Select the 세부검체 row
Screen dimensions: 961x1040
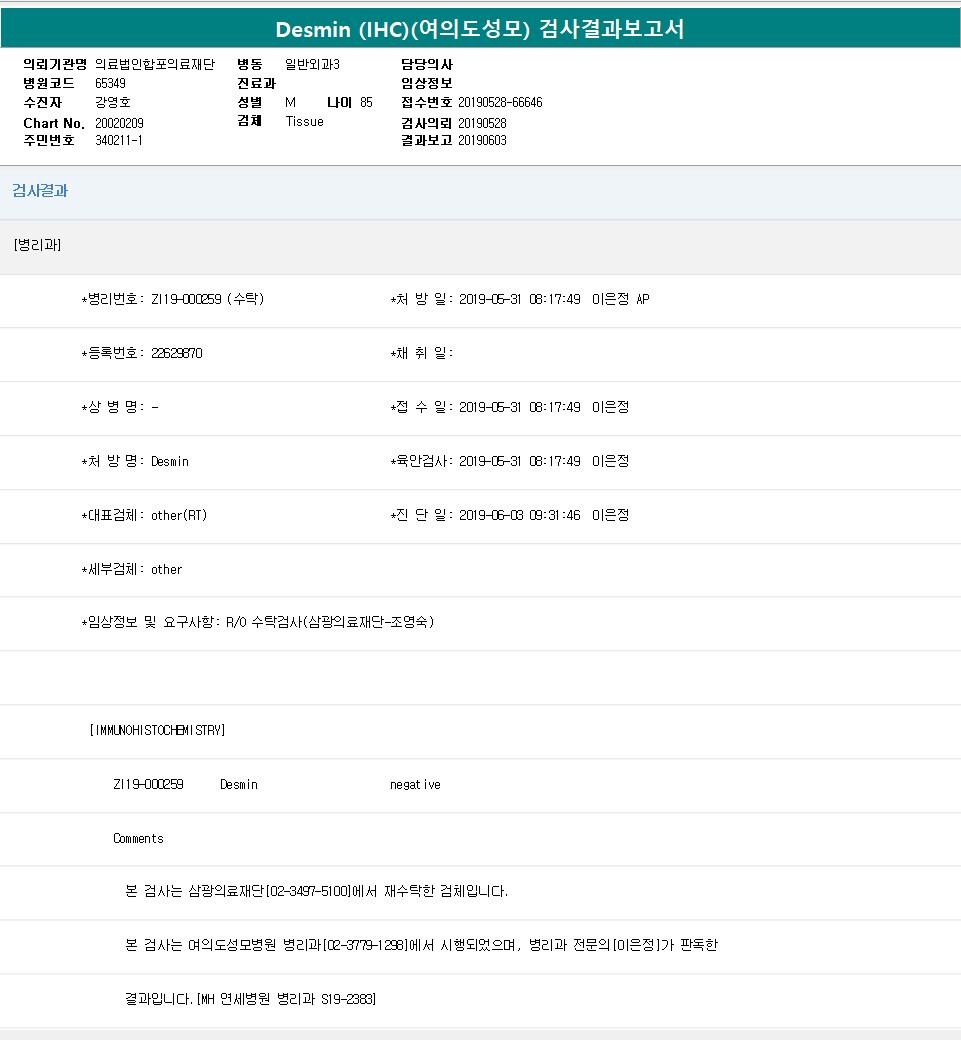[132, 569]
